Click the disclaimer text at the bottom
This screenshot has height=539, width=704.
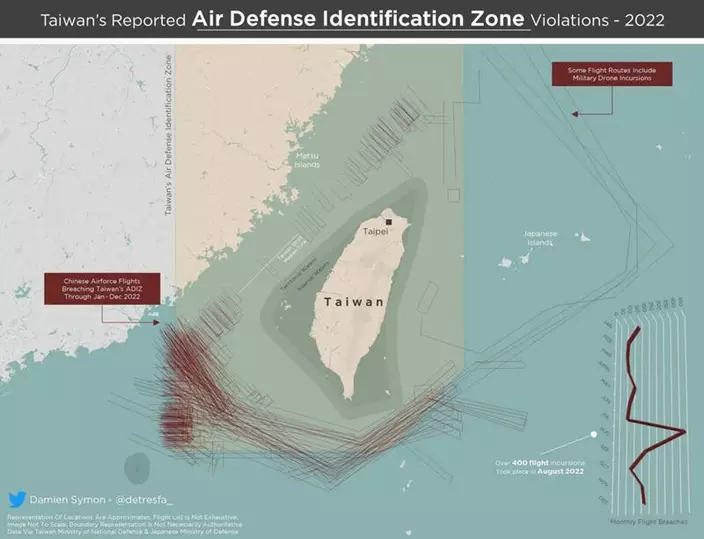125,522
